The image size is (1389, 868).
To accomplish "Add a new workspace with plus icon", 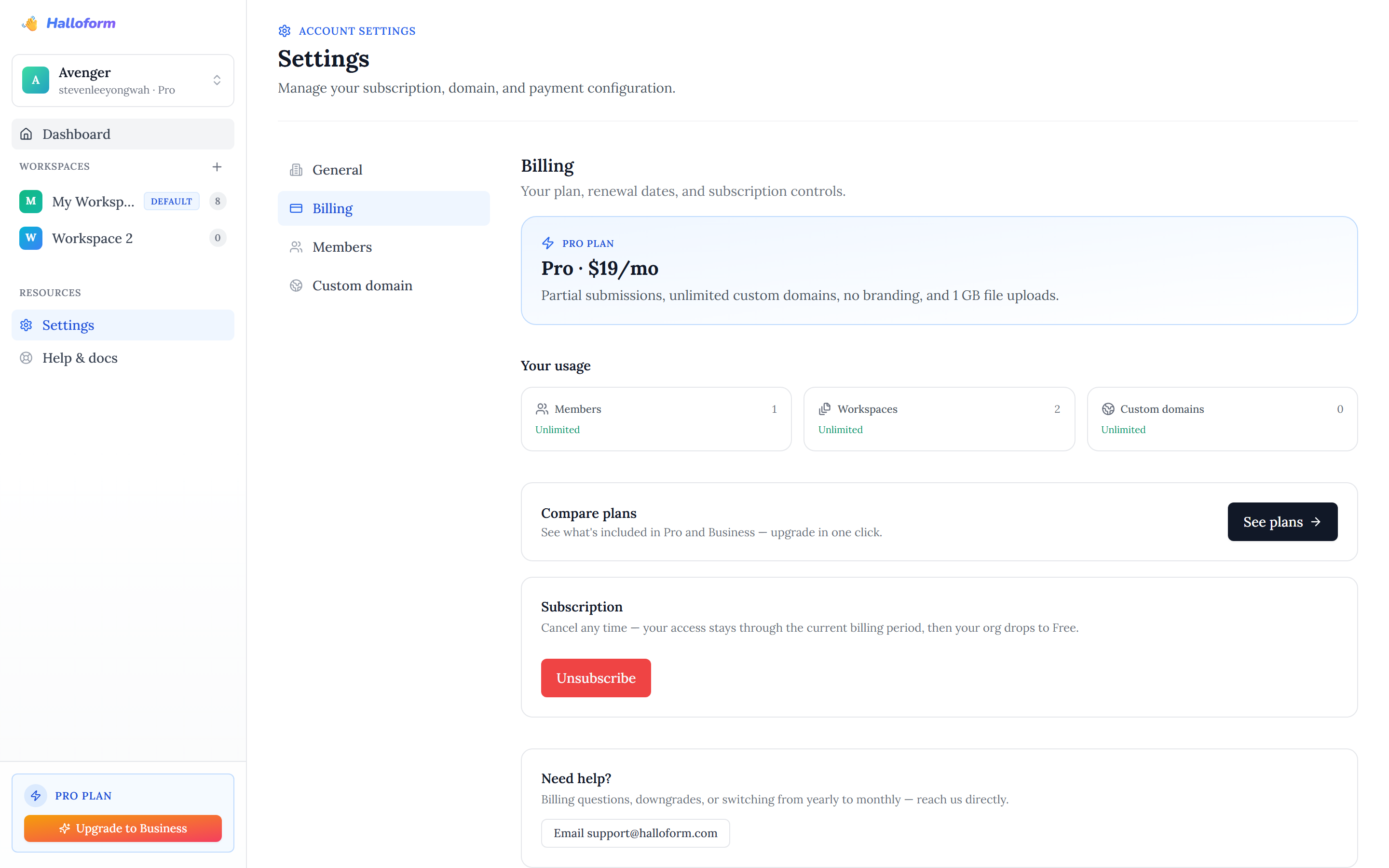I will click(217, 166).
